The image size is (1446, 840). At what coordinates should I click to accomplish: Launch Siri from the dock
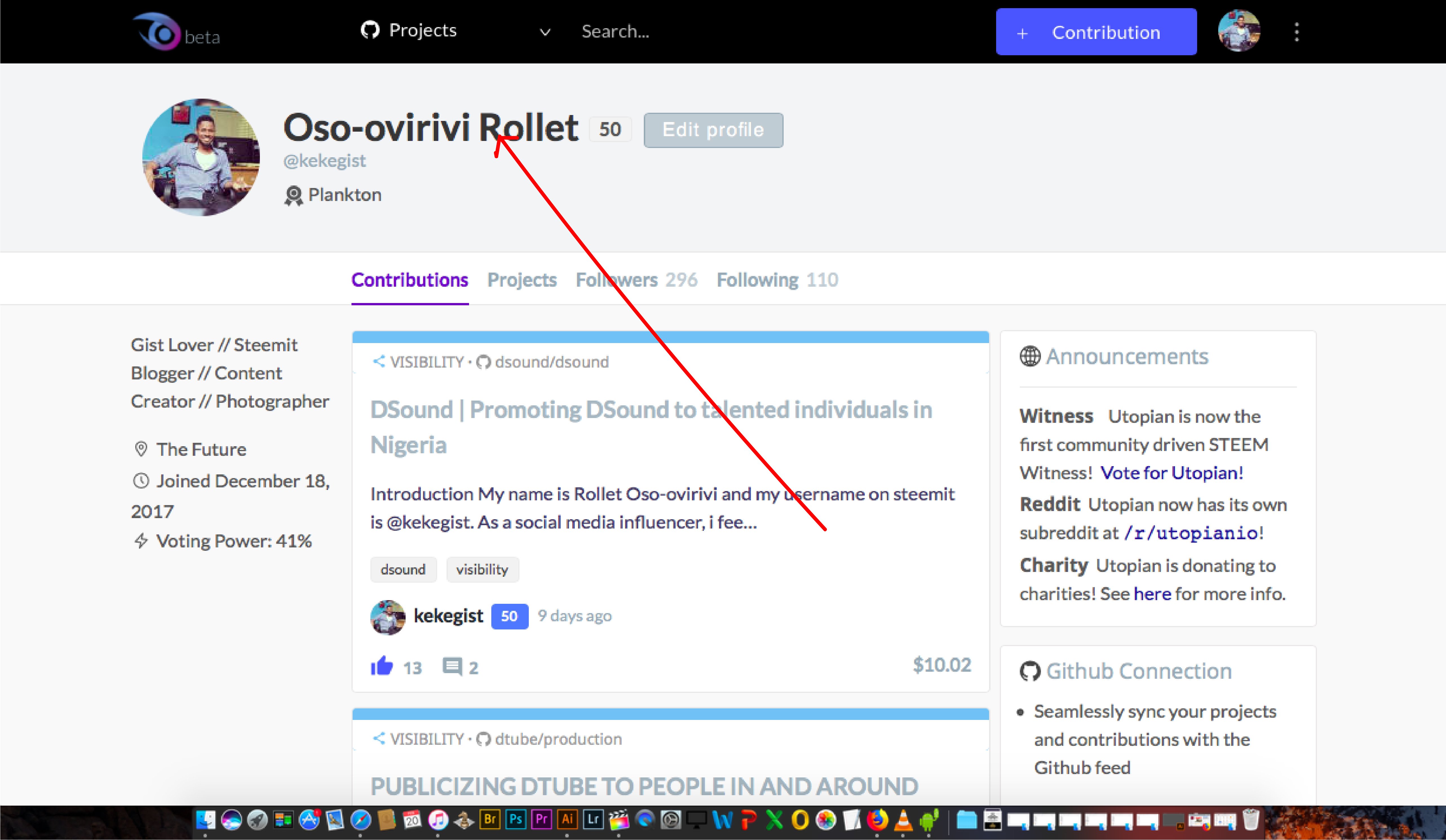pyautogui.click(x=231, y=821)
